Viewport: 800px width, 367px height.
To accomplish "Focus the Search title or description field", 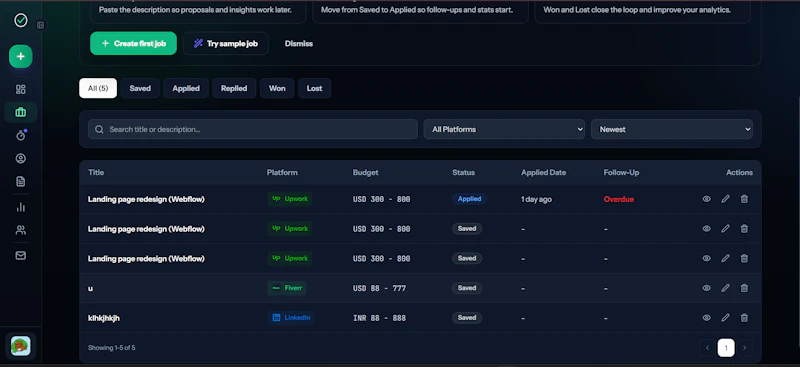I will click(253, 129).
